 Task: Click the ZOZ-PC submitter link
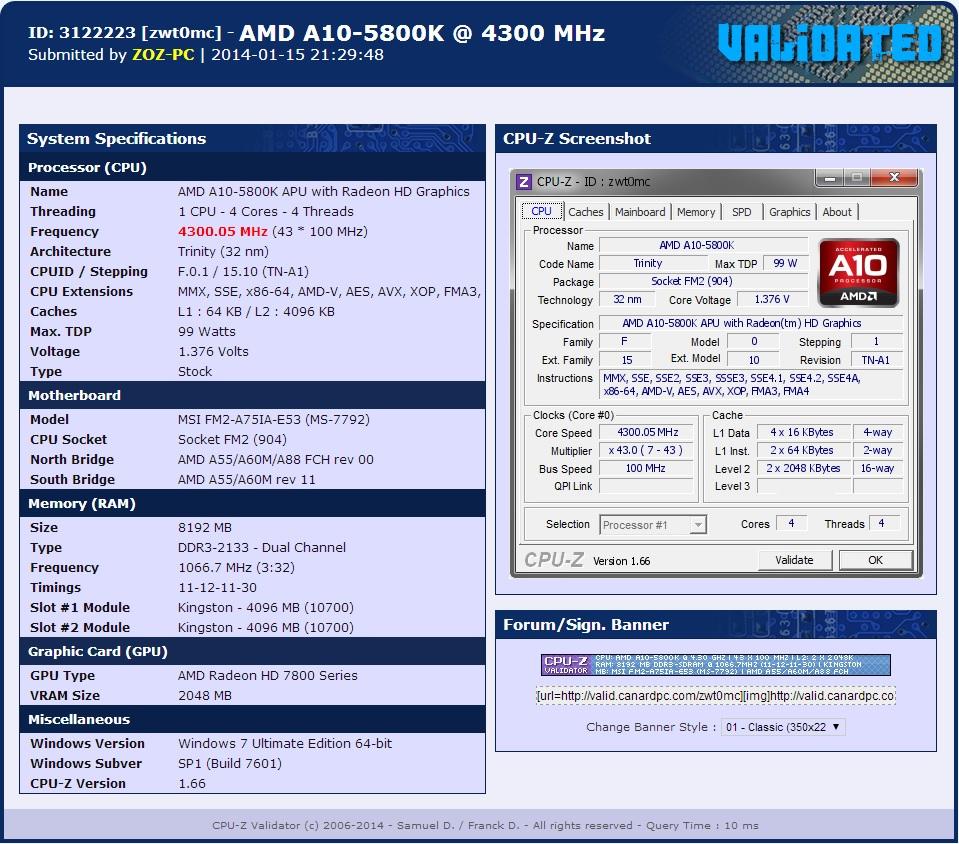point(163,54)
